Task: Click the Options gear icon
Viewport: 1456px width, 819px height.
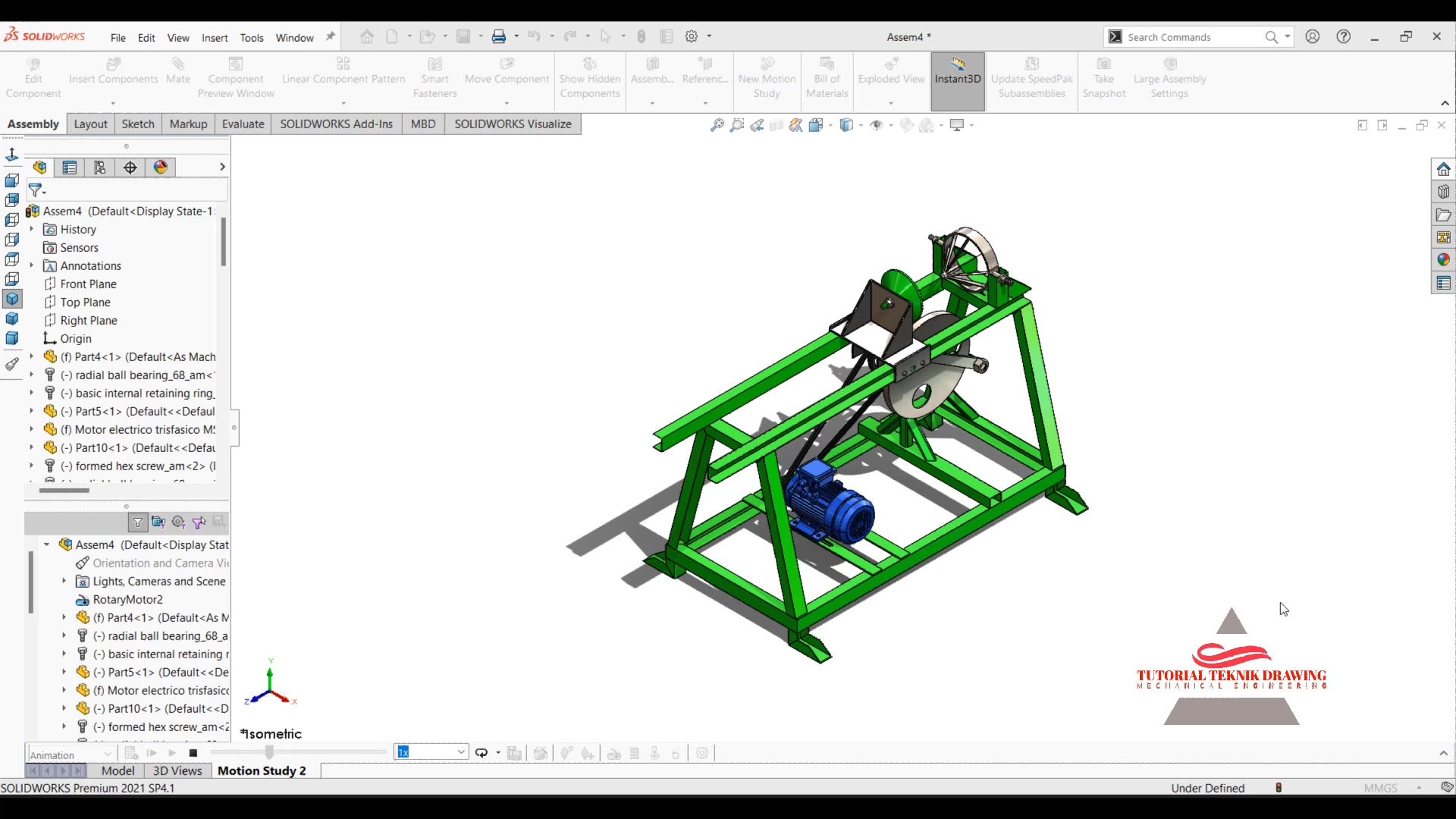Action: click(x=692, y=36)
